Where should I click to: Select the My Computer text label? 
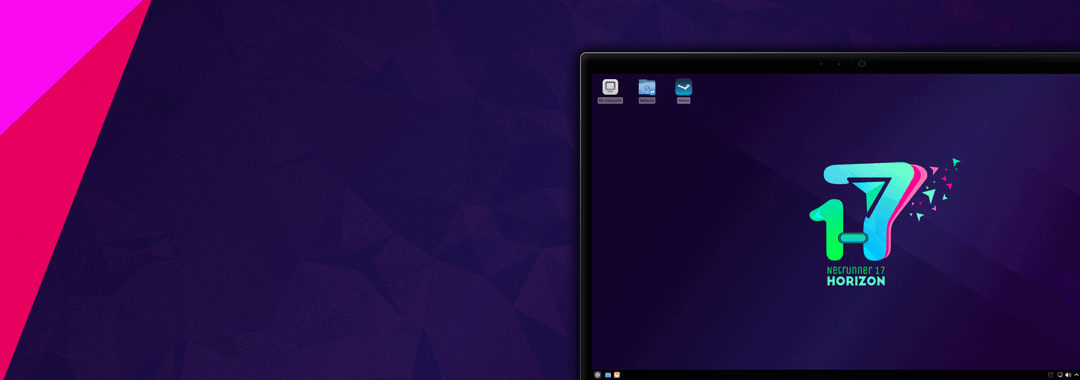pos(610,101)
